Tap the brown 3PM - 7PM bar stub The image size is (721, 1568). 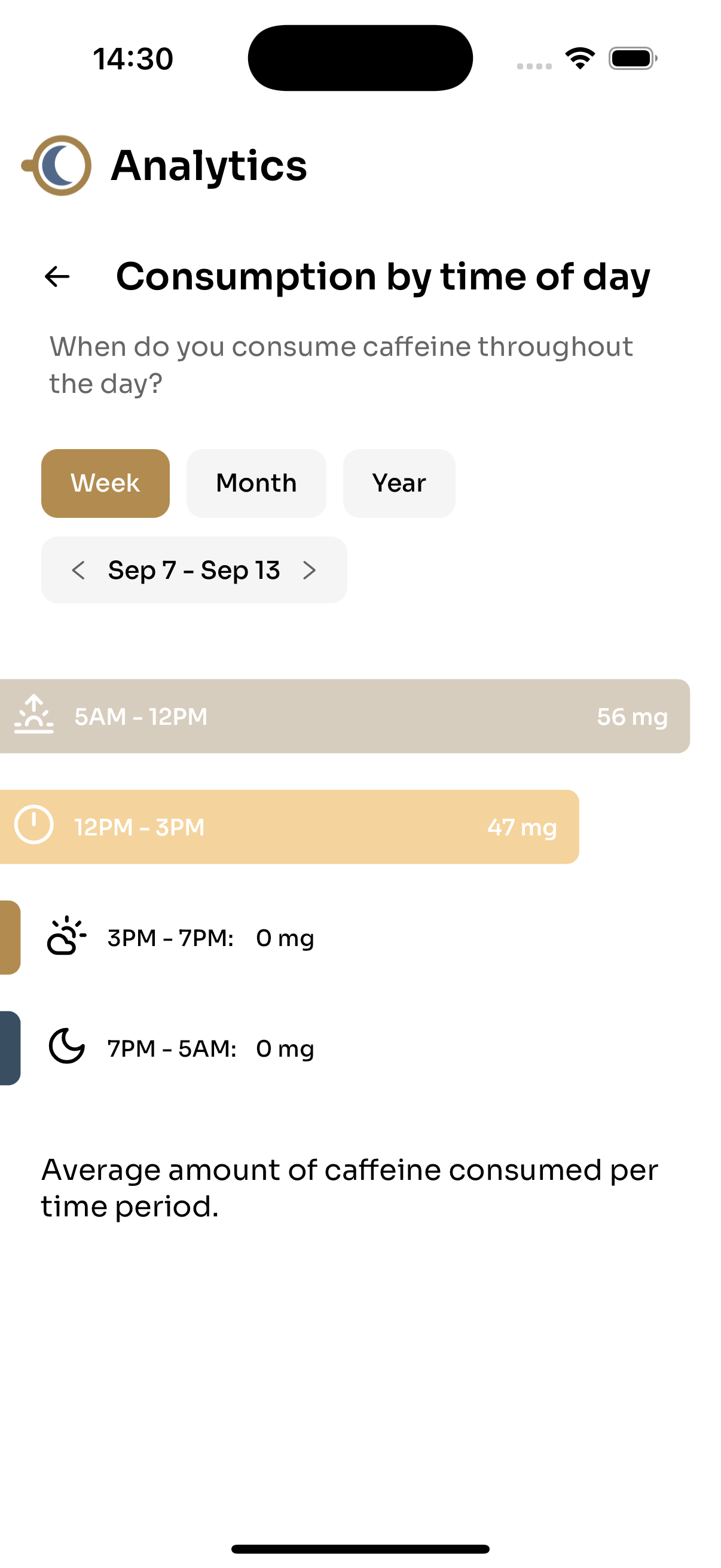(x=10, y=938)
